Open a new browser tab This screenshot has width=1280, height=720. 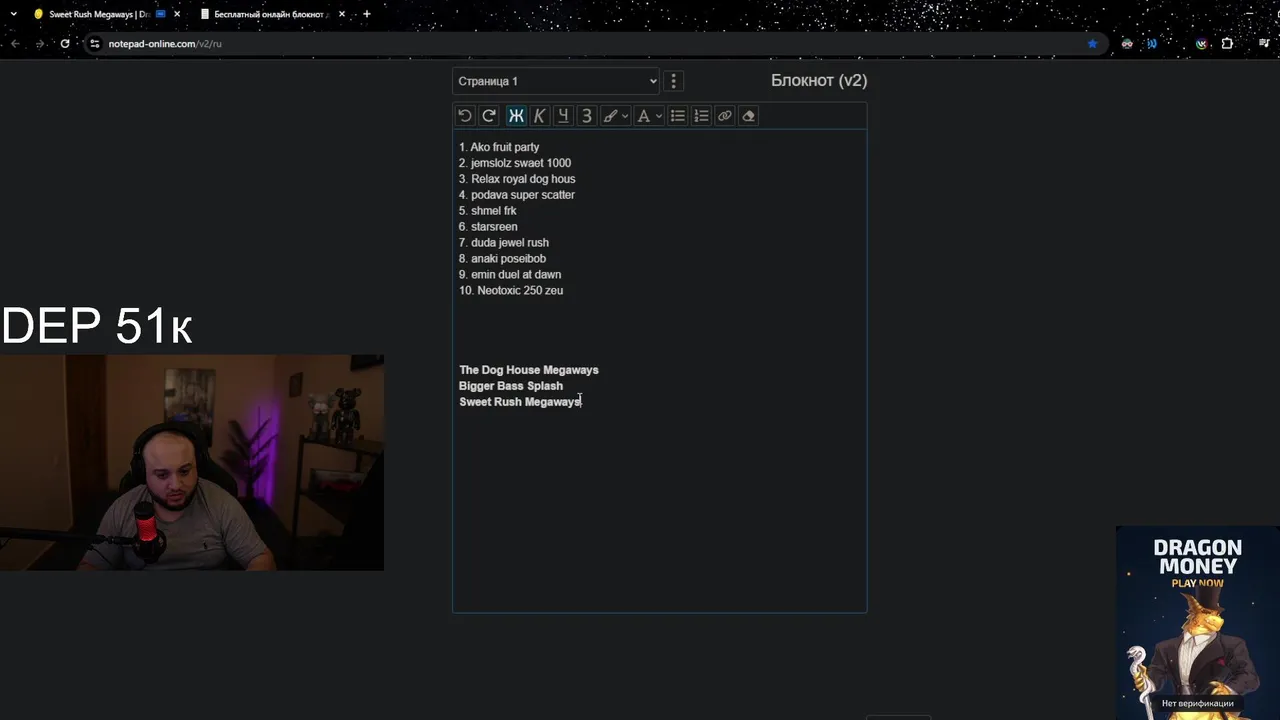click(x=367, y=14)
